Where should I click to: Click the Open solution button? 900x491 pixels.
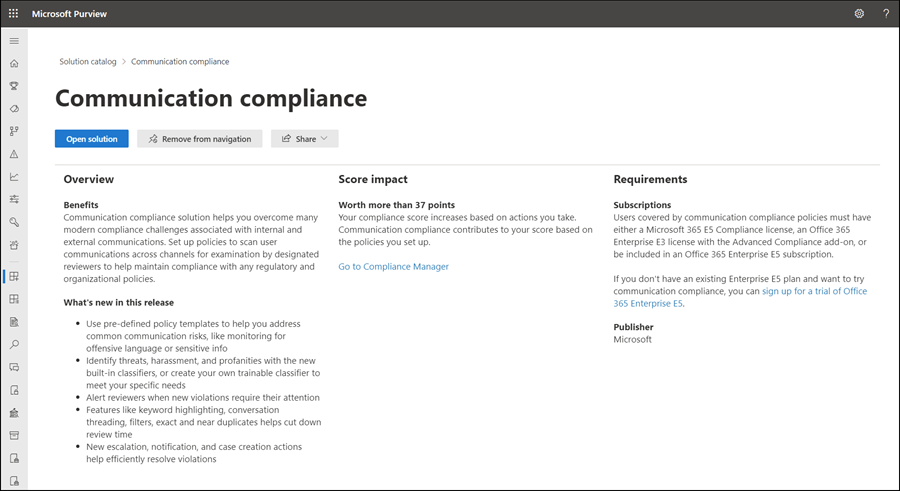tap(92, 138)
